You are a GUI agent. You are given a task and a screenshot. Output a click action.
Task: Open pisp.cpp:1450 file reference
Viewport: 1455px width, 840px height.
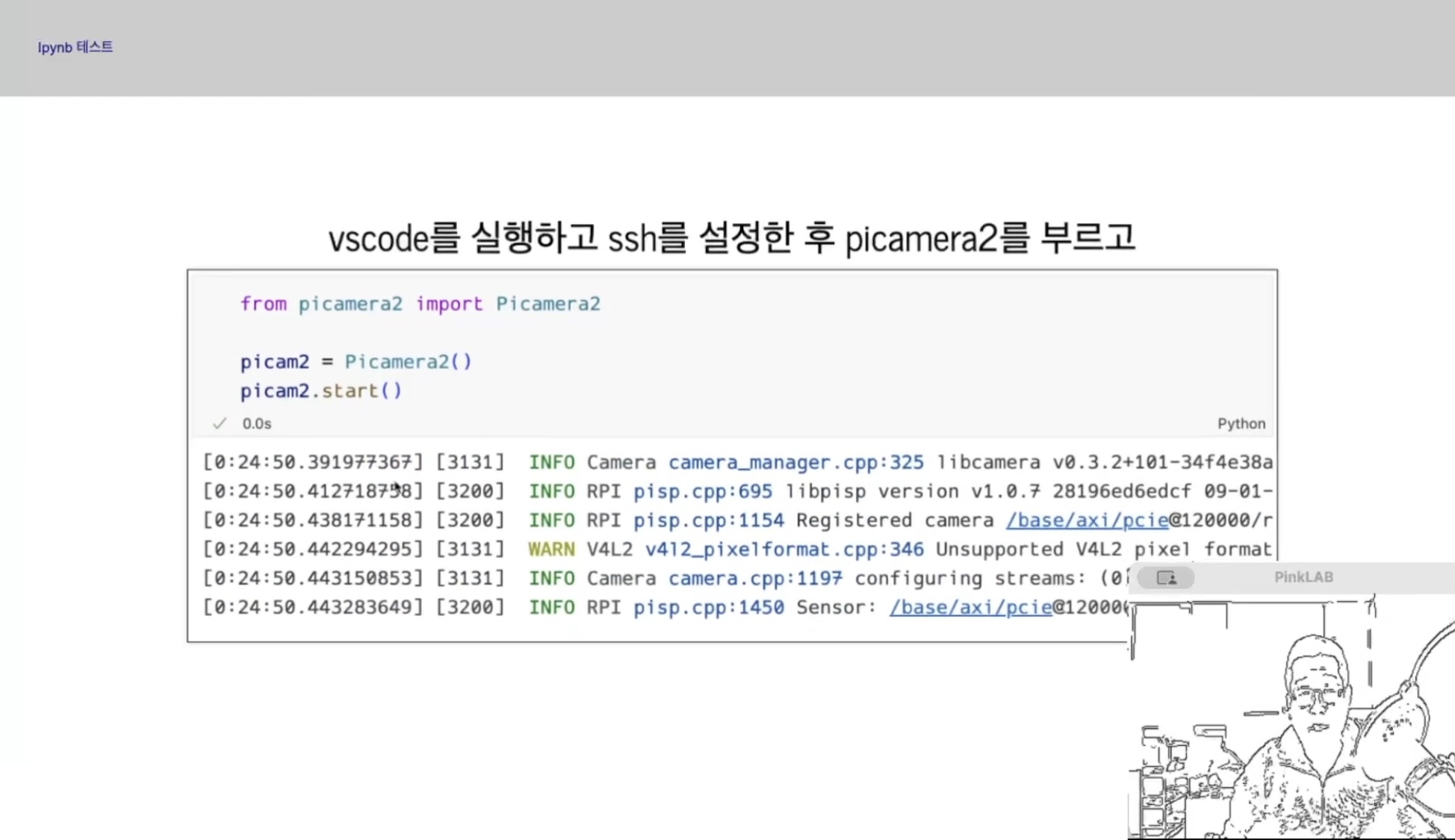708,608
